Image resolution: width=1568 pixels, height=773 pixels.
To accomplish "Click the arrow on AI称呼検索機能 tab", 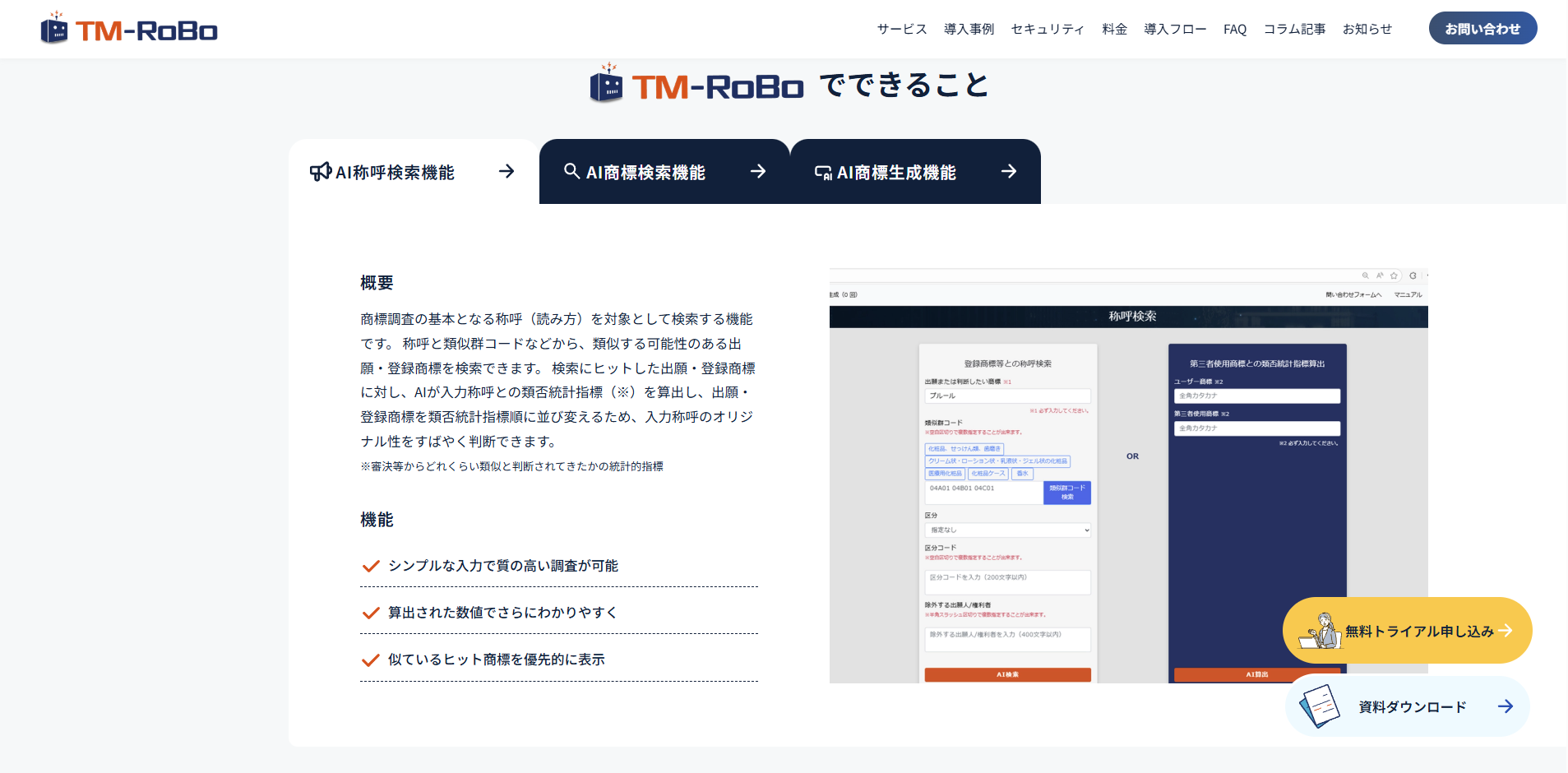I will (x=506, y=171).
